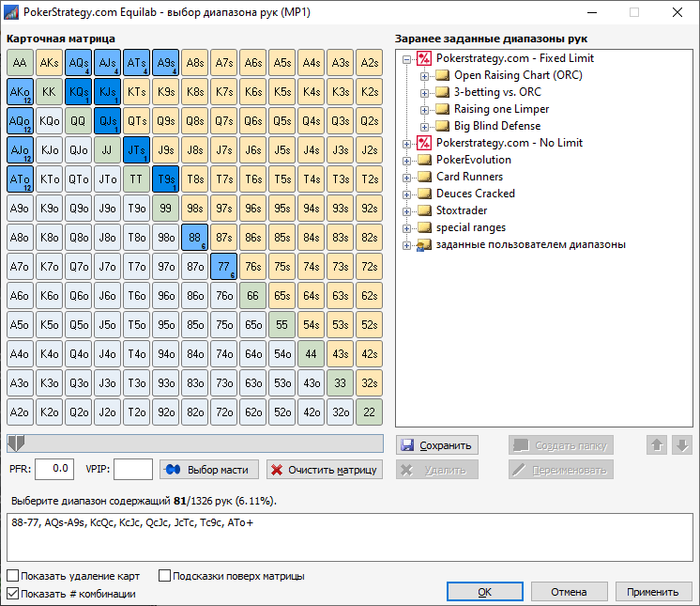Select the 22 pair cell

tap(369, 412)
